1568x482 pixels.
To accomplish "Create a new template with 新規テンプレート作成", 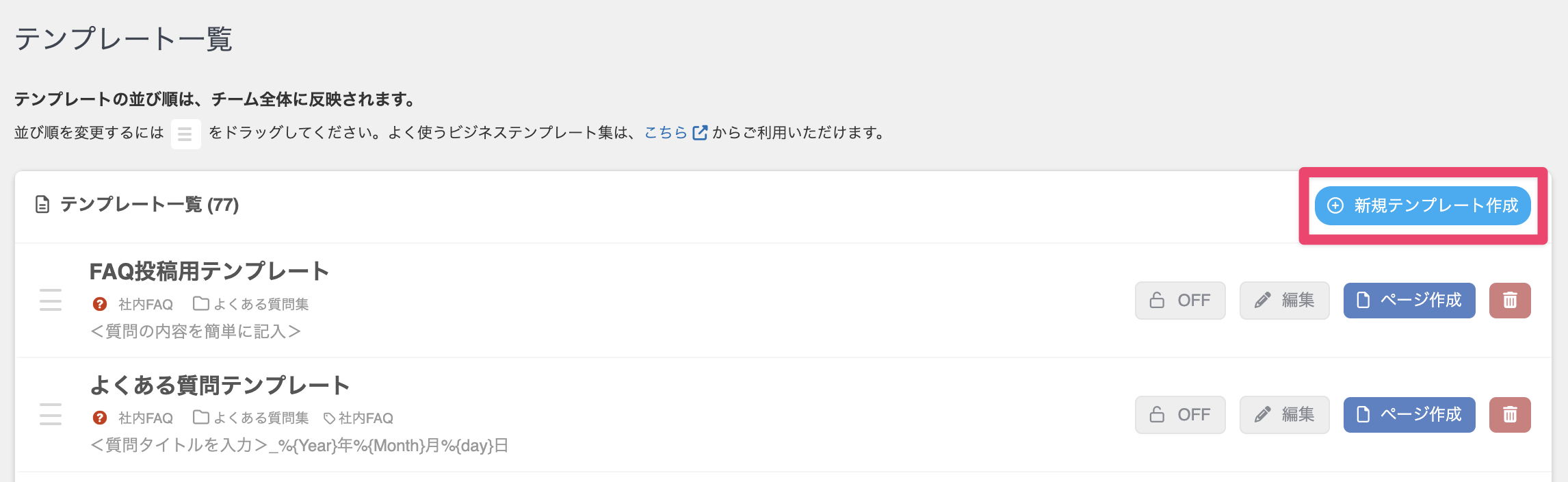I will tap(1423, 205).
